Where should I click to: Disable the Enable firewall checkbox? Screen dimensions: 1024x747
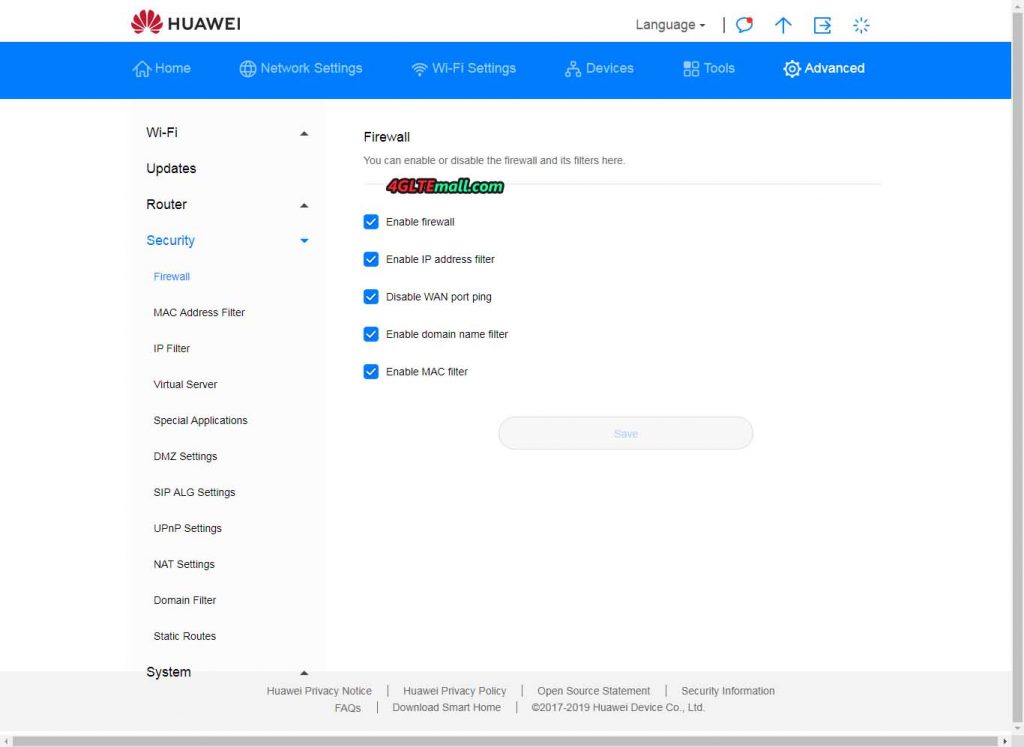[x=371, y=222]
